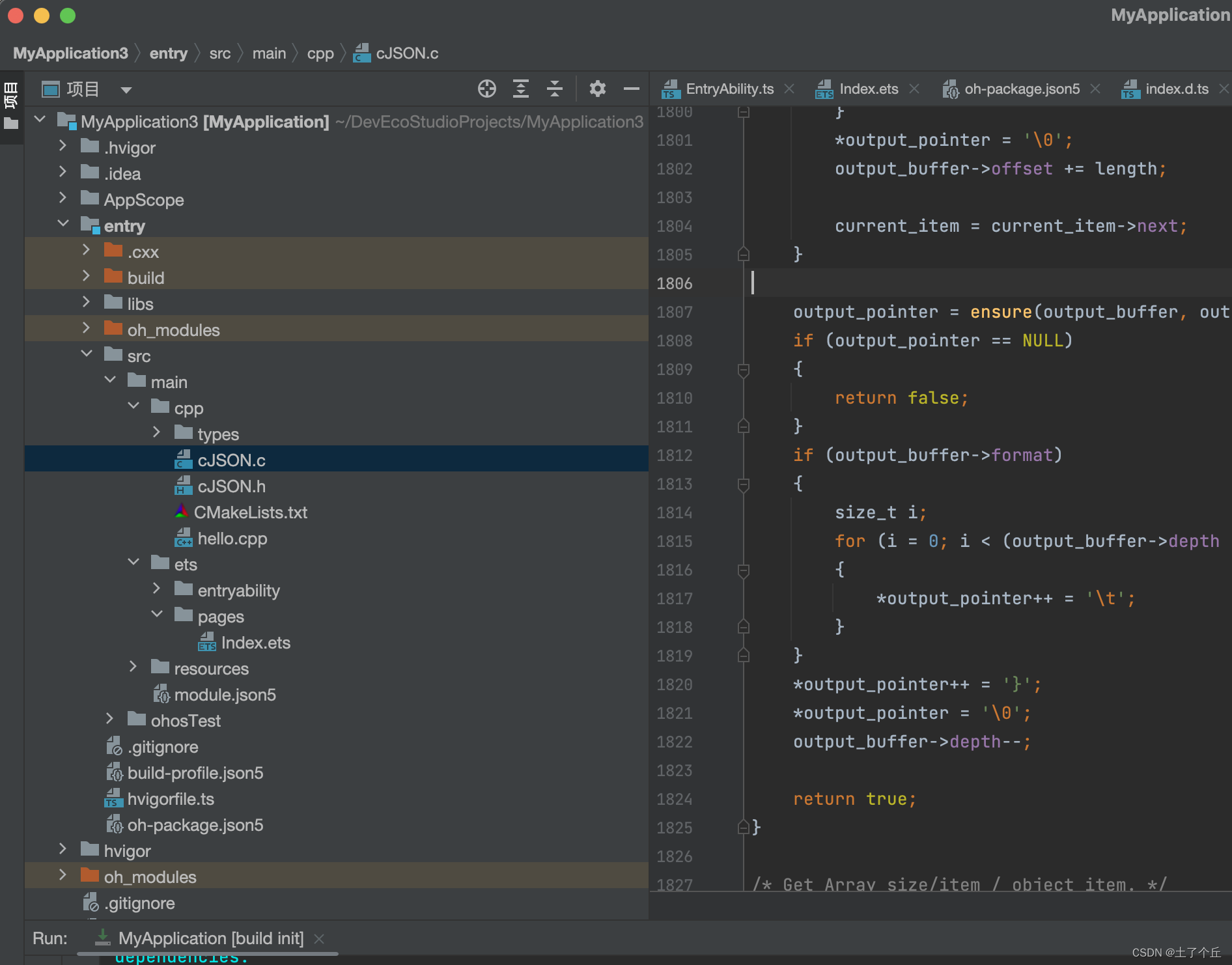Expand the .idea folder
This screenshot has width=1232, height=965.
63,172
